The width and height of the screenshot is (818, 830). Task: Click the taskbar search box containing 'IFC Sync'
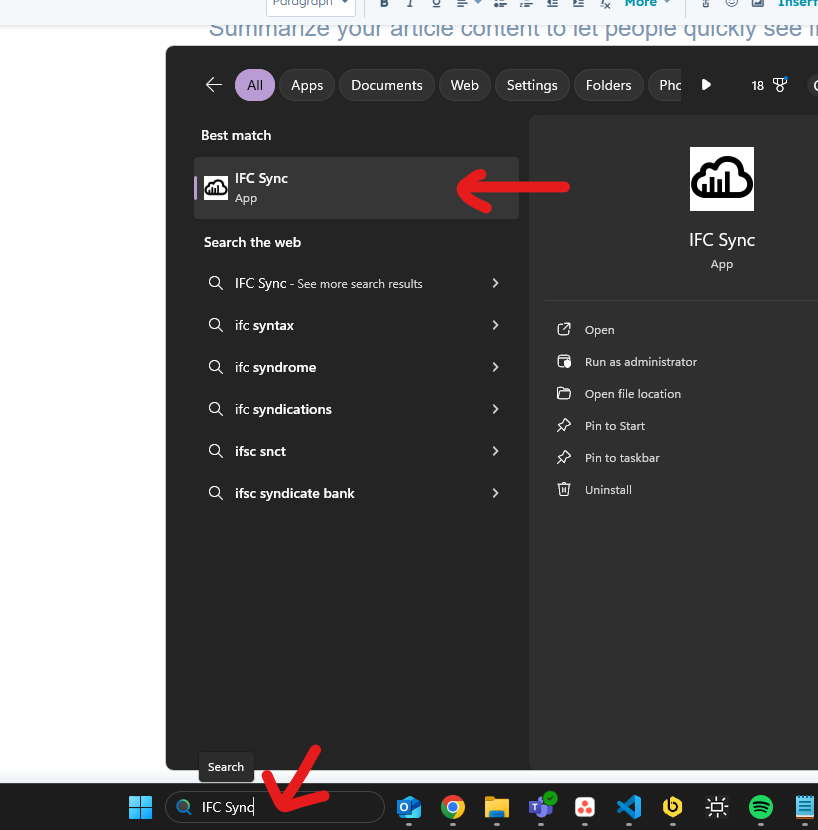pyautogui.click(x=275, y=807)
